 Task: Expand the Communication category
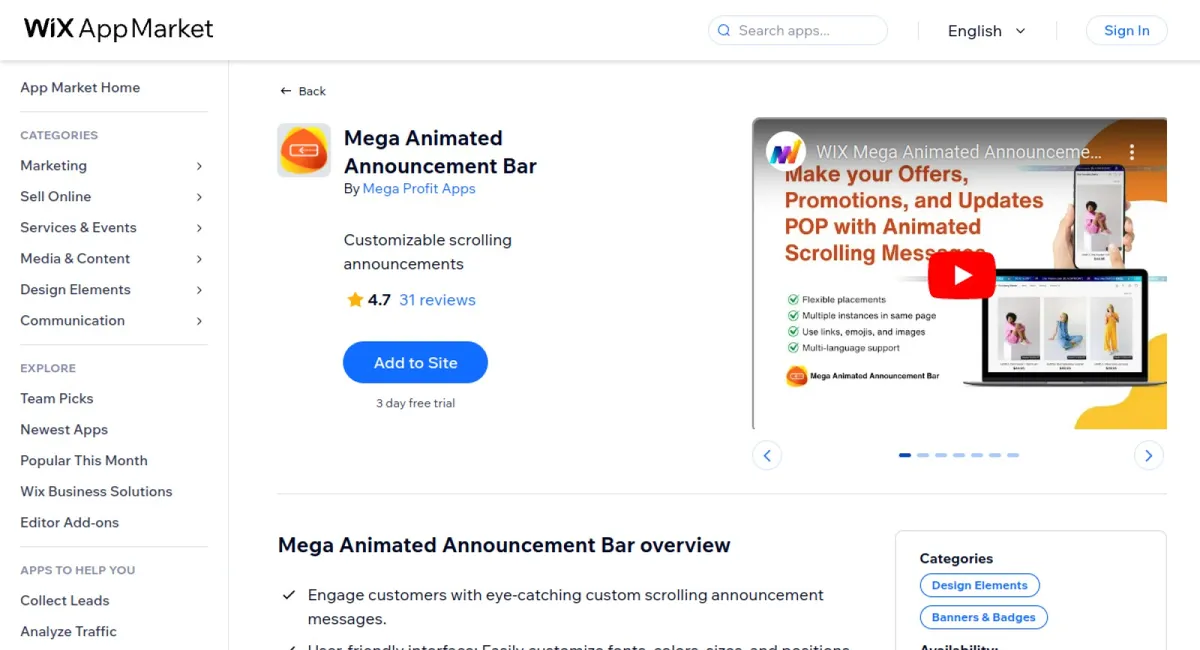[199, 321]
